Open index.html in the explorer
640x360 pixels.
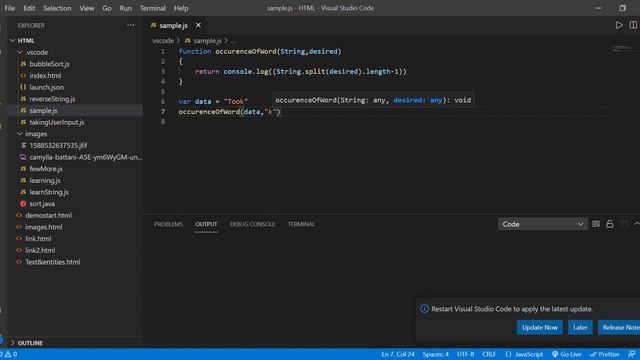pyautogui.click(x=45, y=76)
